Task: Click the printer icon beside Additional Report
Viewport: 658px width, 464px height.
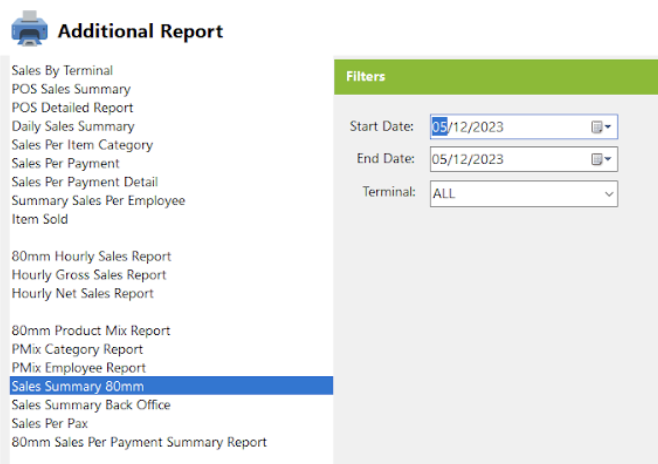Action: [x=29, y=29]
